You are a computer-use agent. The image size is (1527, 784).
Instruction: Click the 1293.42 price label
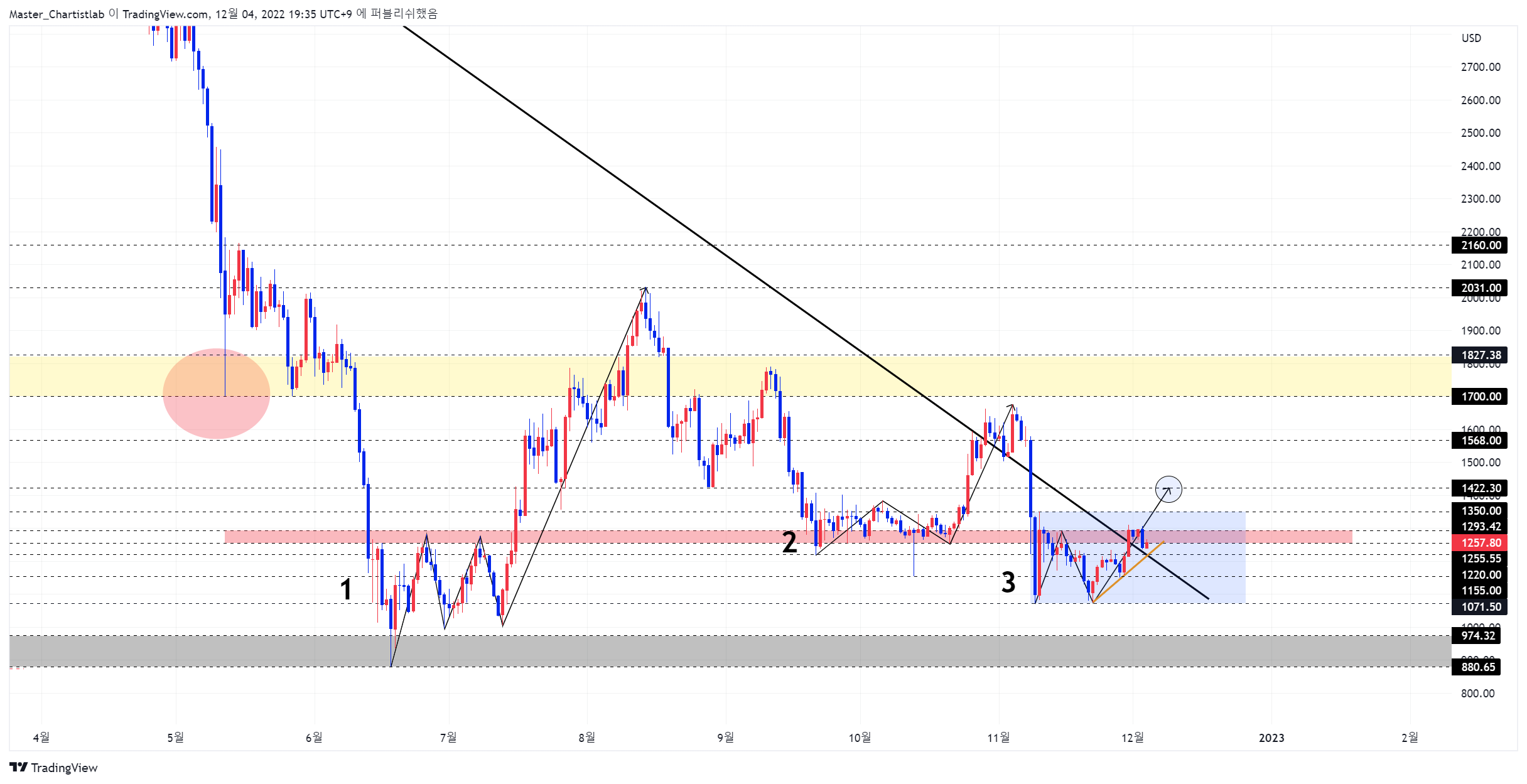[x=1479, y=527]
